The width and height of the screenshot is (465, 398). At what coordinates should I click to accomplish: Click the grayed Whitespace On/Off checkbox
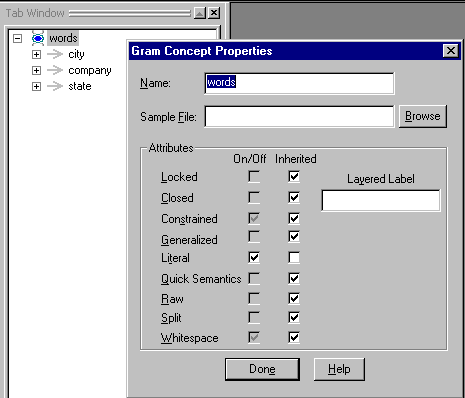pyautogui.click(x=254, y=337)
